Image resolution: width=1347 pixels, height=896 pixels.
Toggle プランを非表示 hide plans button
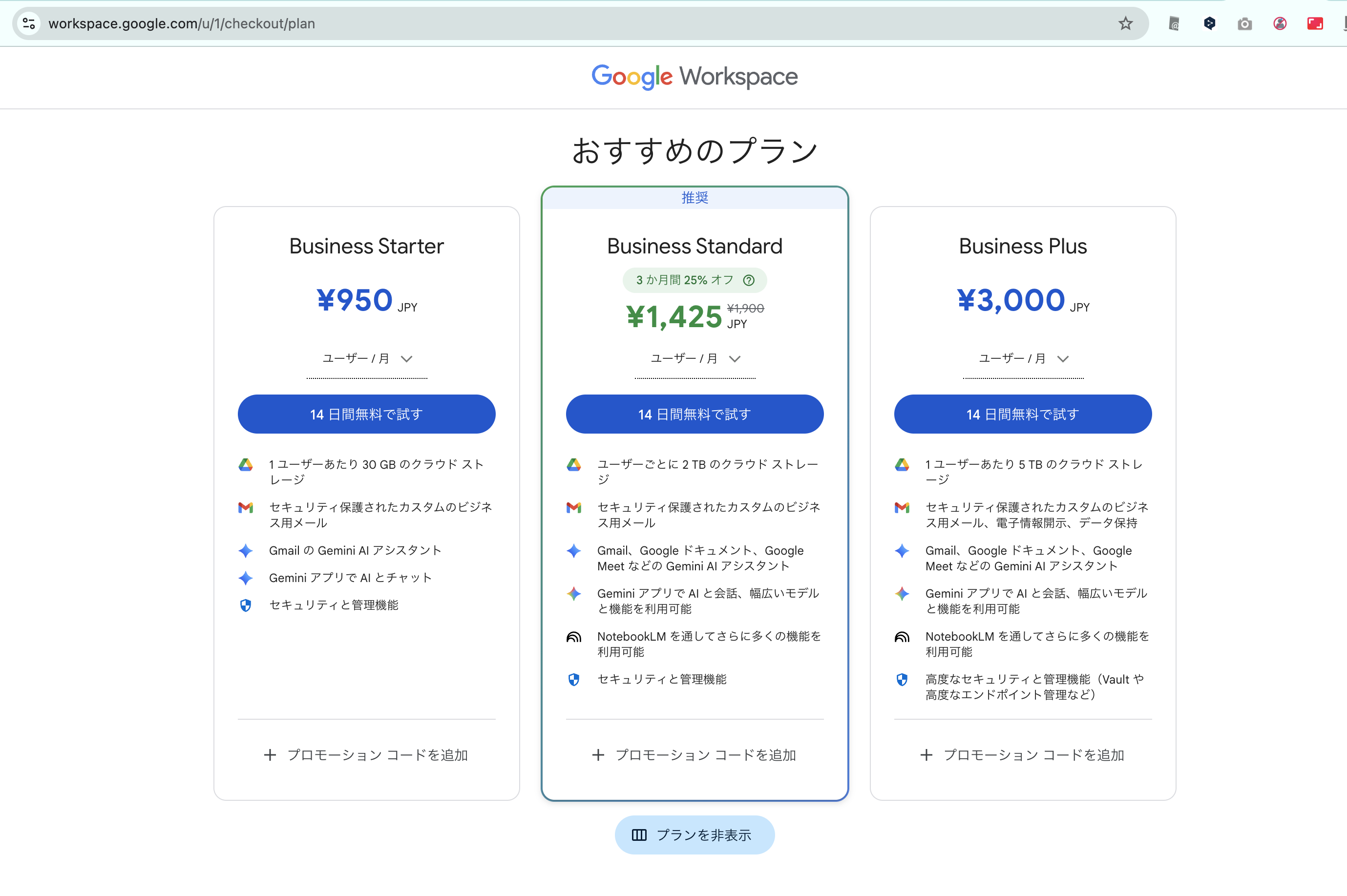(x=695, y=835)
